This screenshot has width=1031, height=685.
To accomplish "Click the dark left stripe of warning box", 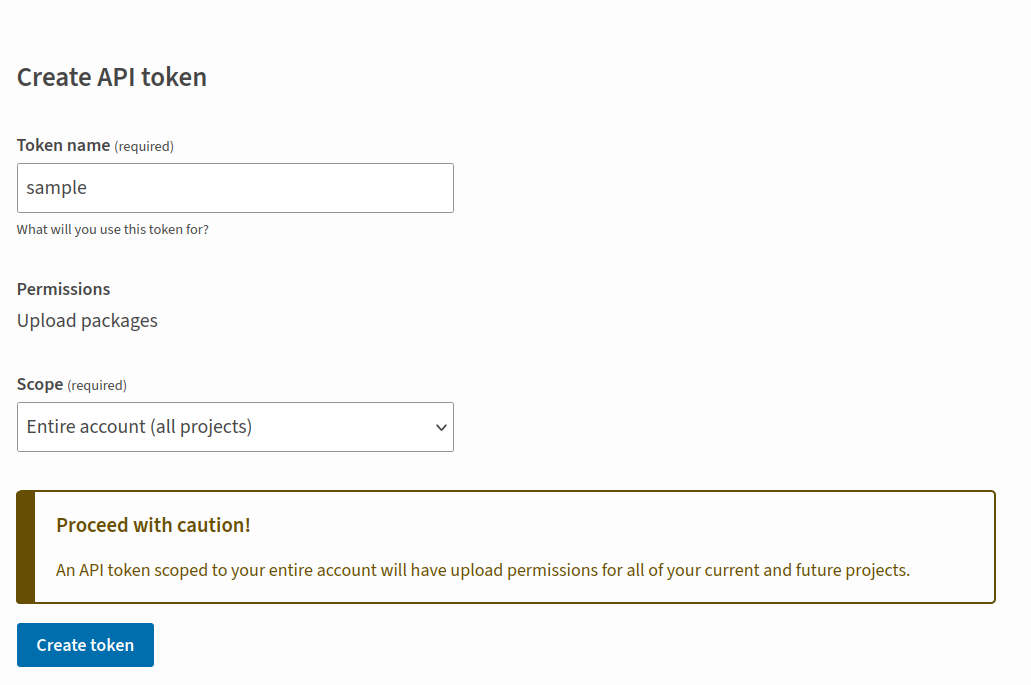I will 26,547.
